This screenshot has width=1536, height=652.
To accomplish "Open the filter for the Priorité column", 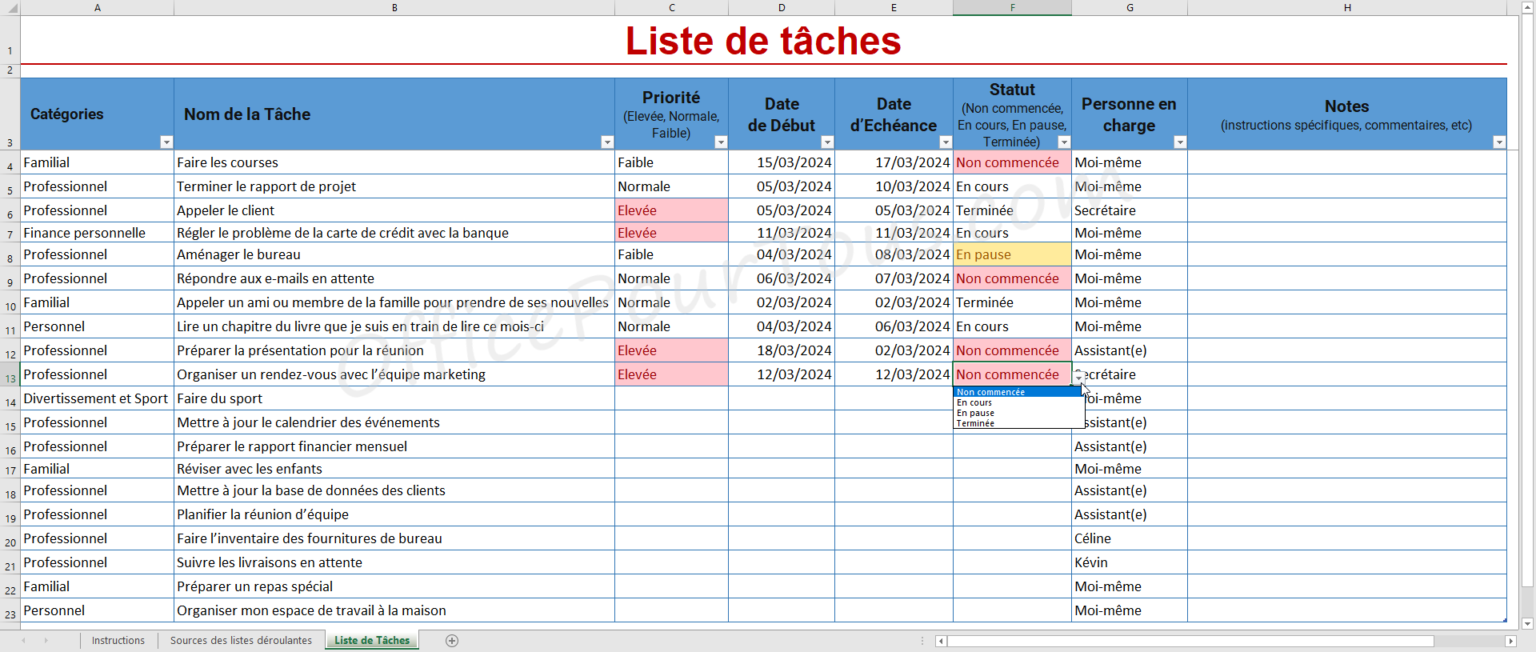I will (x=721, y=141).
